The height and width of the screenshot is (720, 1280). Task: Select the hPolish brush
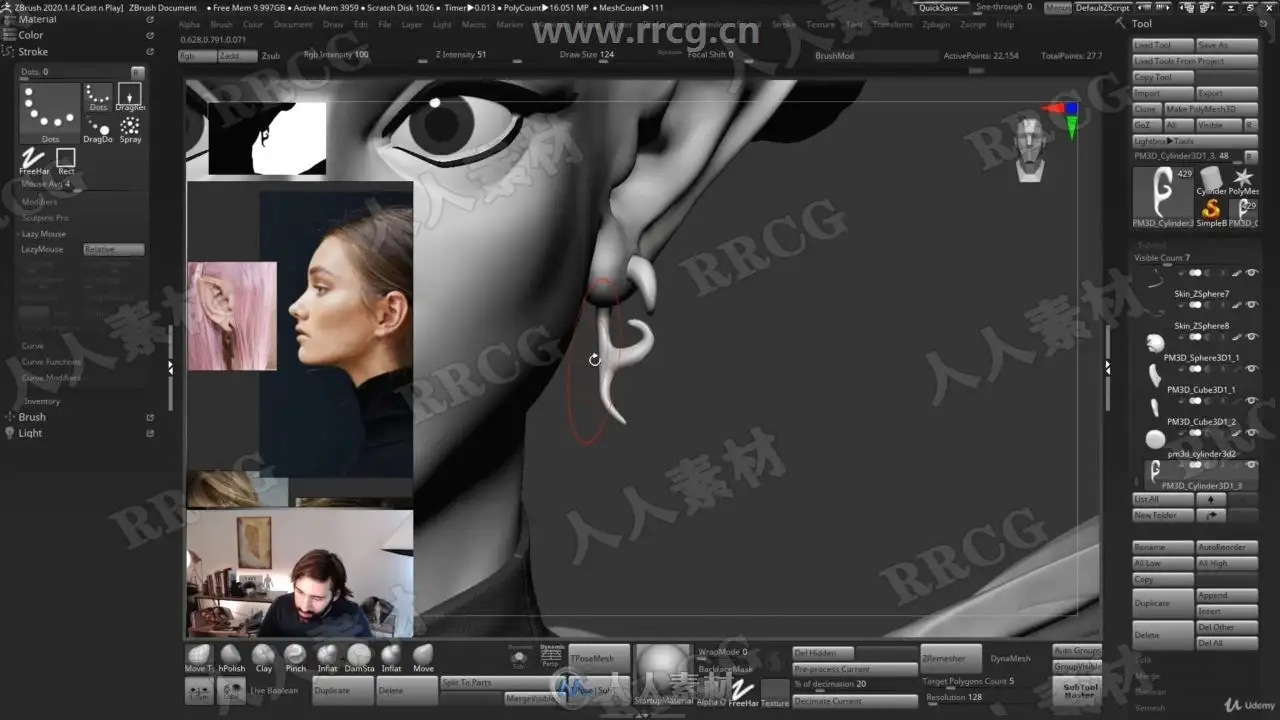(x=231, y=658)
